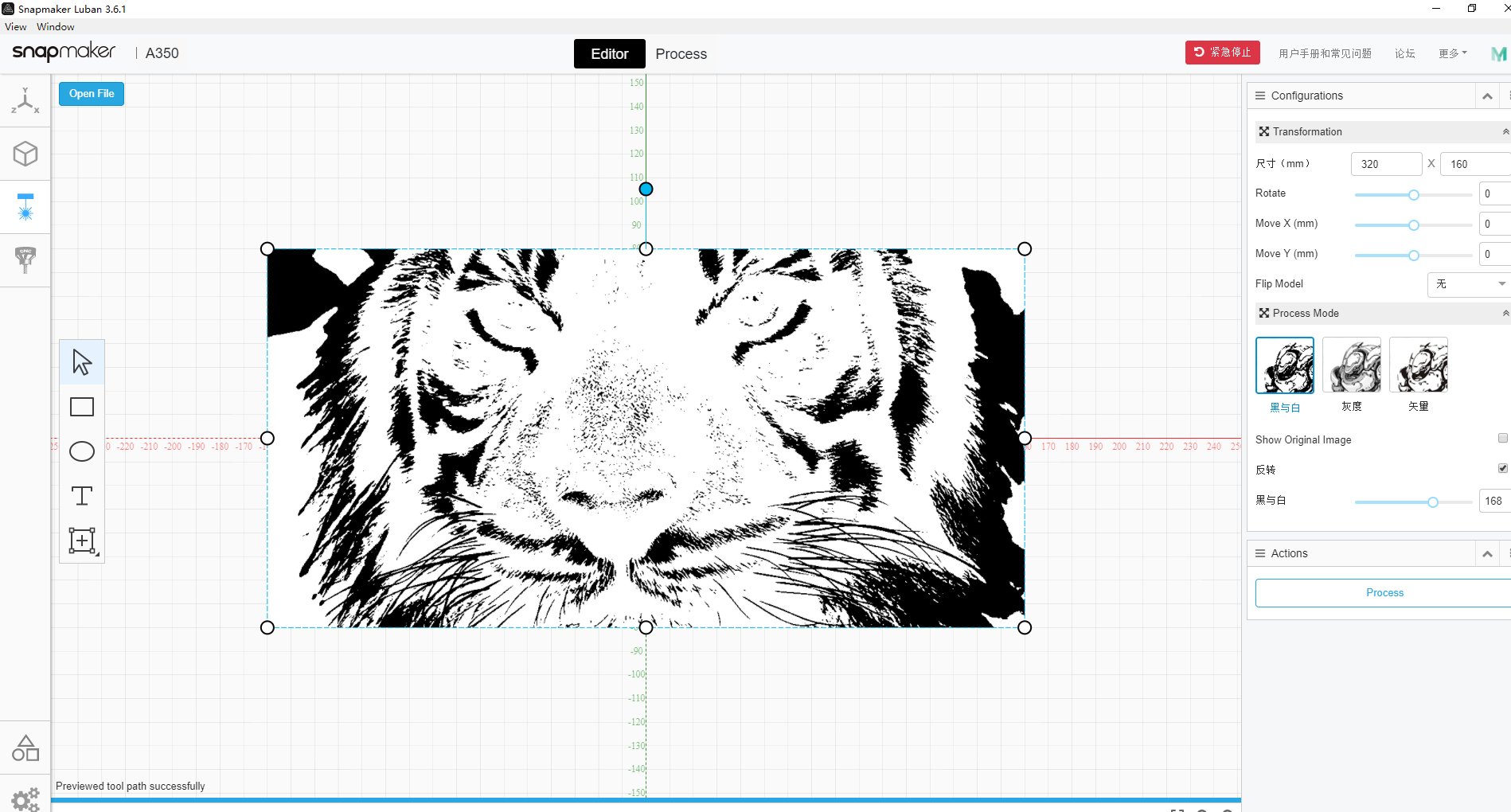The width and height of the screenshot is (1511, 812).
Task: Toggle Show Original Image checkbox
Action: [1502, 439]
